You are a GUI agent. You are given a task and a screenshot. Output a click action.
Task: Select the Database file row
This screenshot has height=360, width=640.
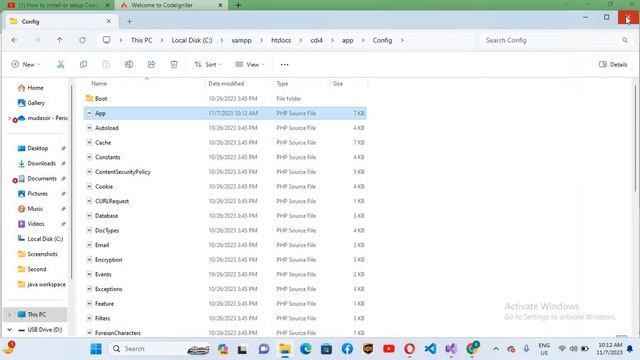point(225,216)
